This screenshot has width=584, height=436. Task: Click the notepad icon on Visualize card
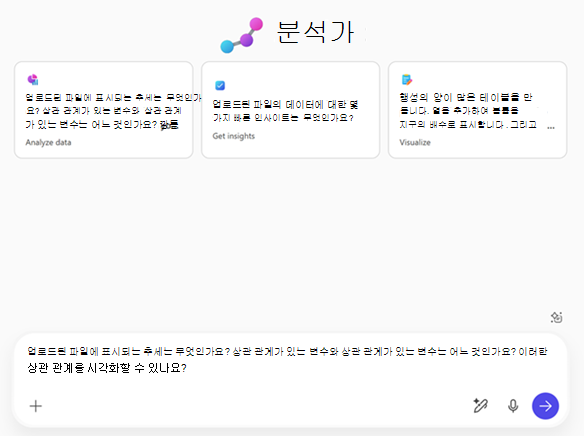[x=407, y=80]
